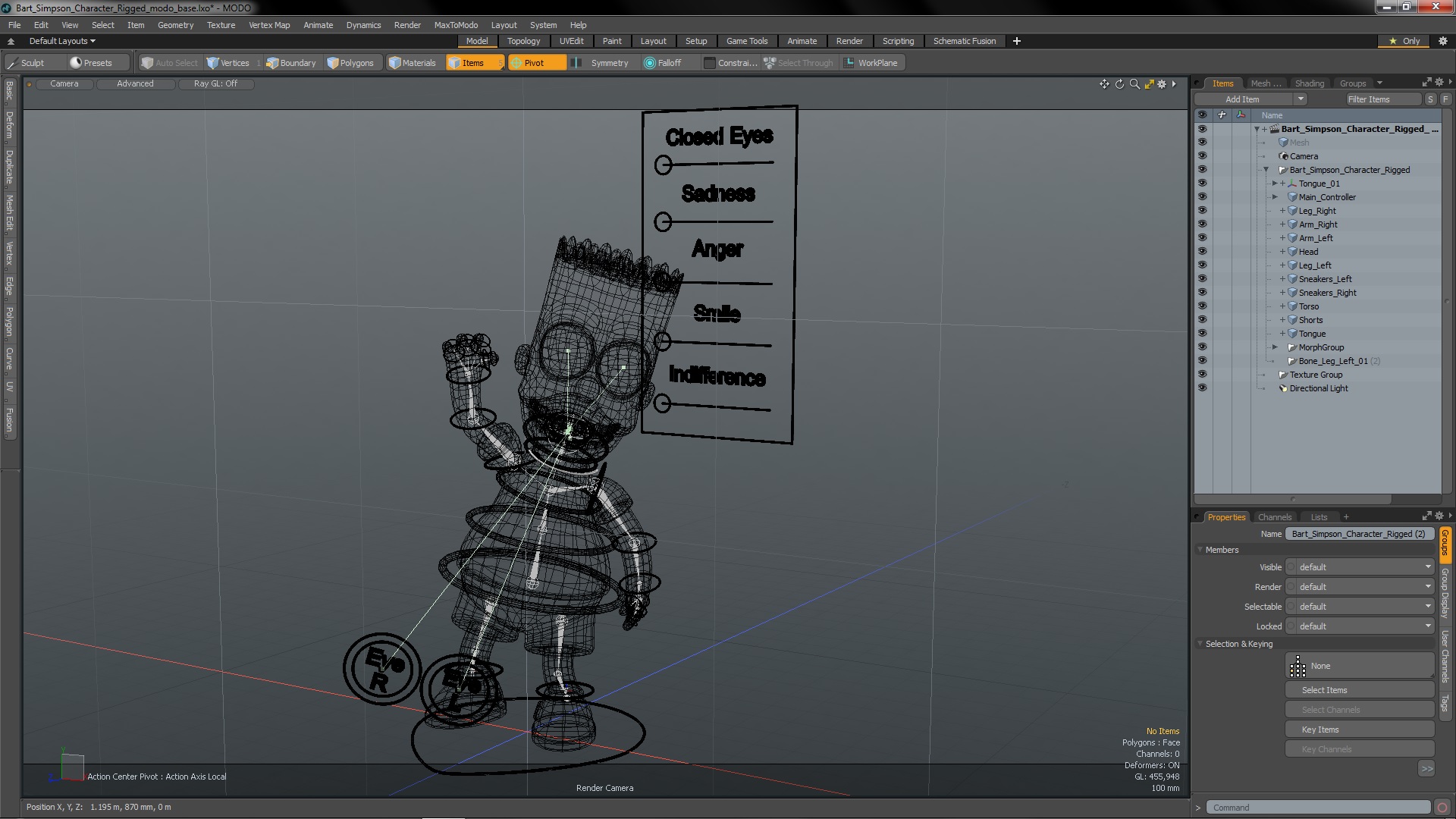Click the group hierarchy icon next to None

click(1298, 666)
